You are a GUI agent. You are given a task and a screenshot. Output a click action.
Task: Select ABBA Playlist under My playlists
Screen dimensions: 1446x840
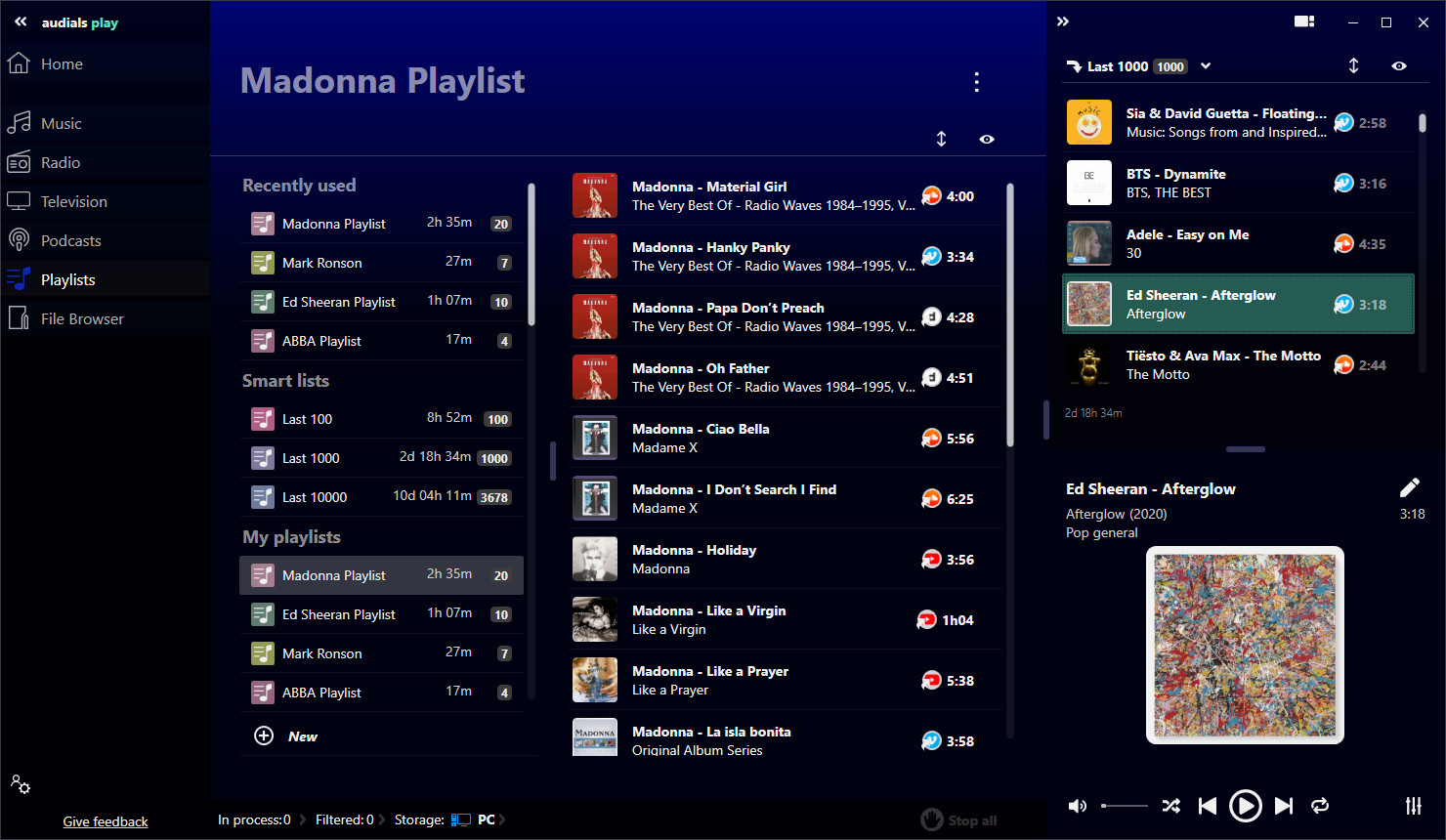tap(381, 693)
